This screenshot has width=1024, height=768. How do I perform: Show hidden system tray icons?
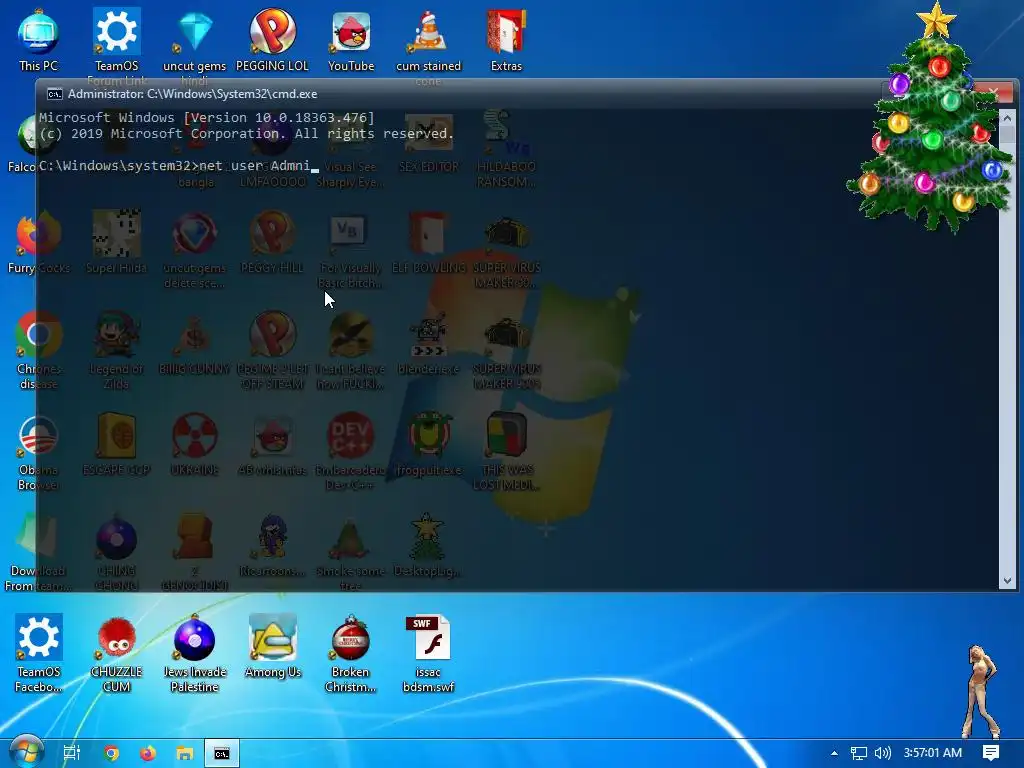834,753
